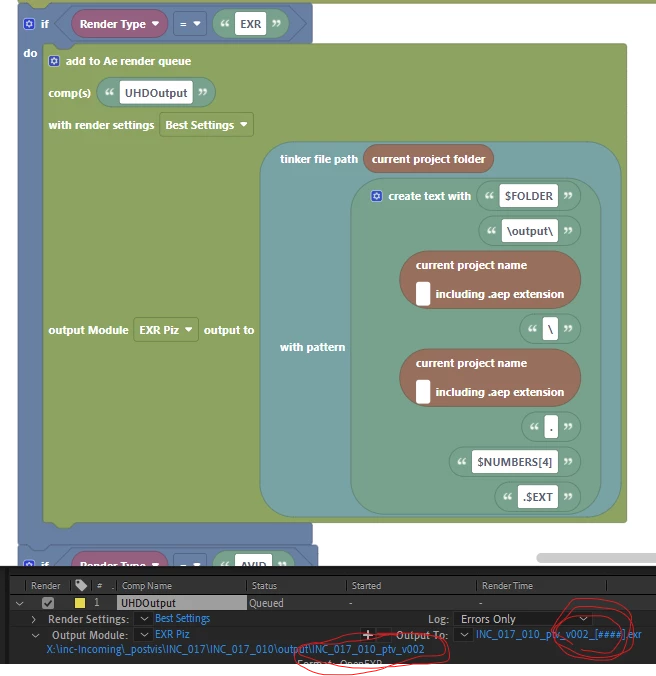The width and height of the screenshot is (656, 676).
Task: Click the Render Time column header
Action: 507,585
